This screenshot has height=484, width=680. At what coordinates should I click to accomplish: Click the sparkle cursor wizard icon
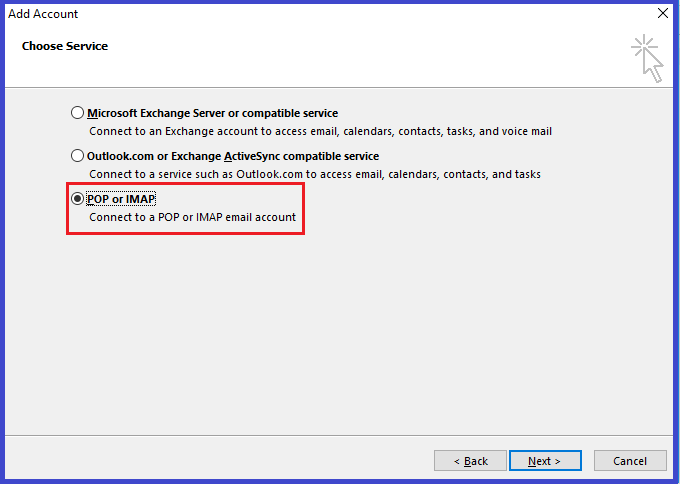click(647, 59)
